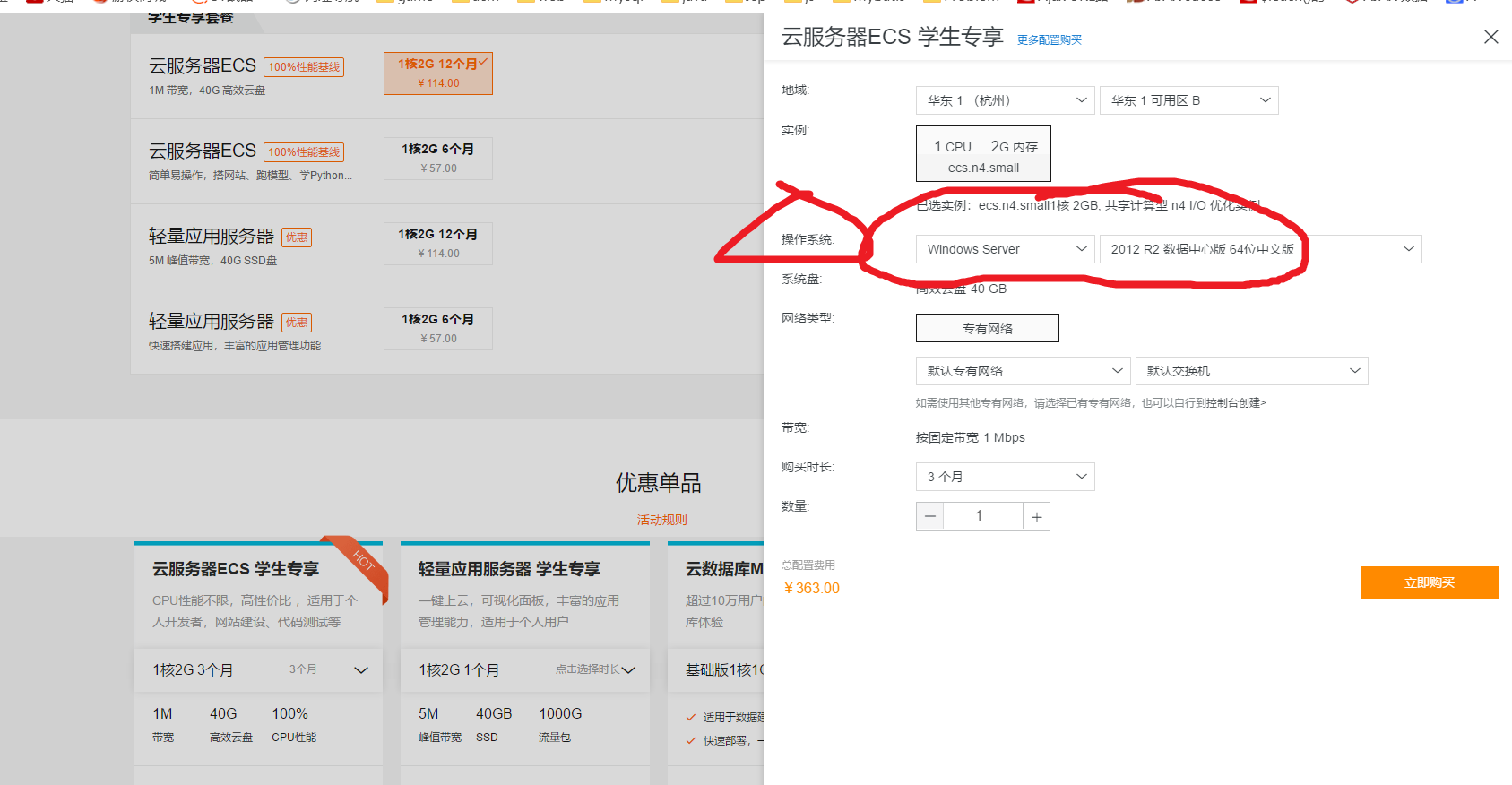Click the 按固定带宽 1 Mbps text

[970, 437]
